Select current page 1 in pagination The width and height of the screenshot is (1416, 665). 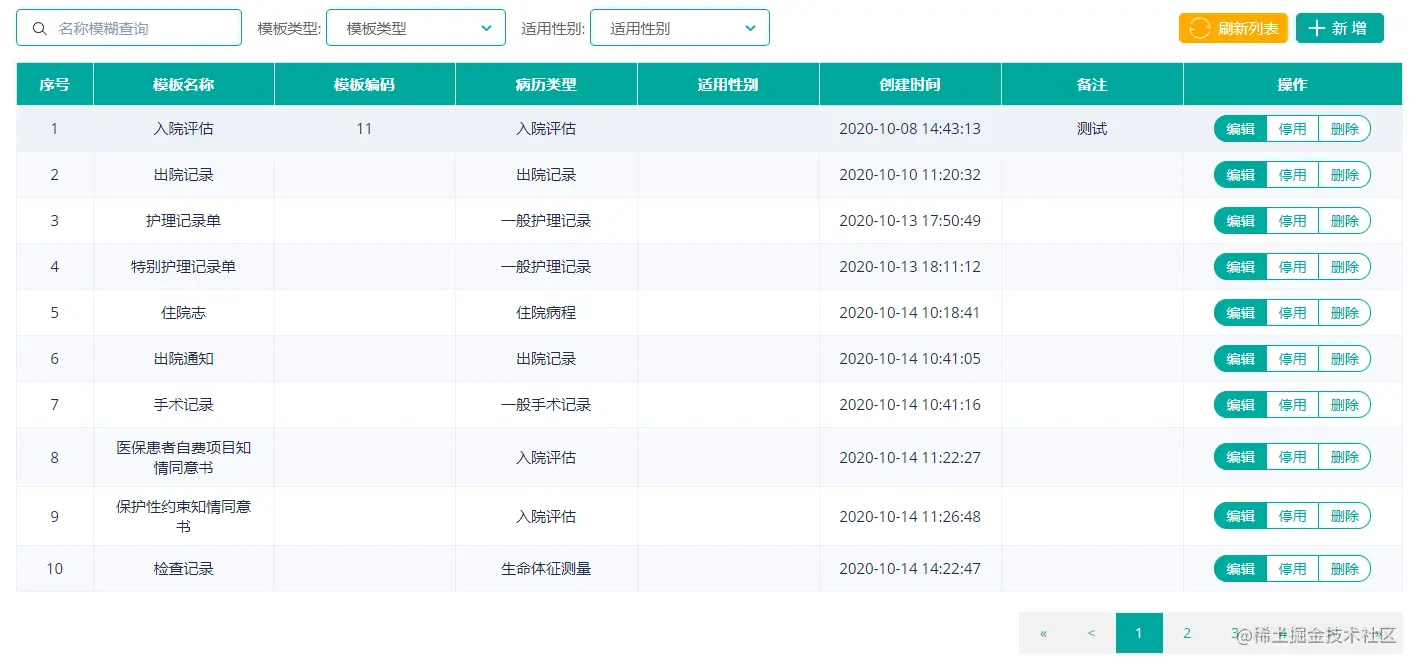[x=1139, y=633]
